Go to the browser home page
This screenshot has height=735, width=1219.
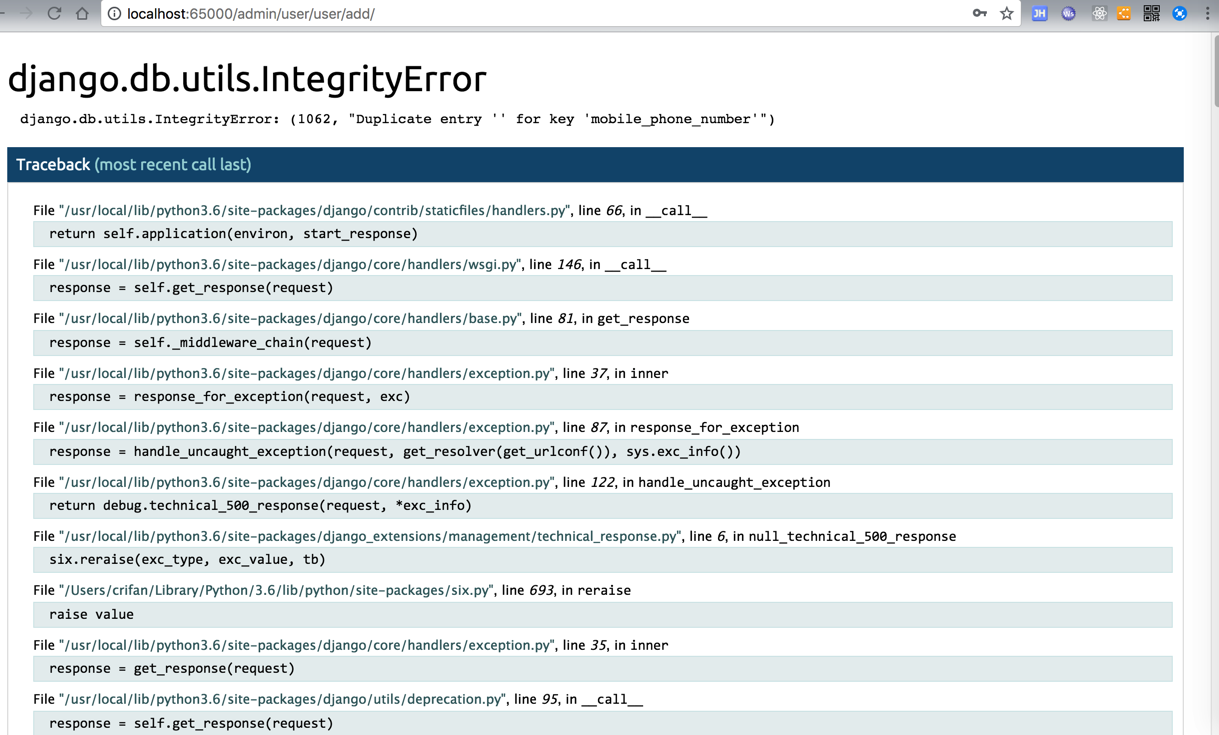point(82,13)
